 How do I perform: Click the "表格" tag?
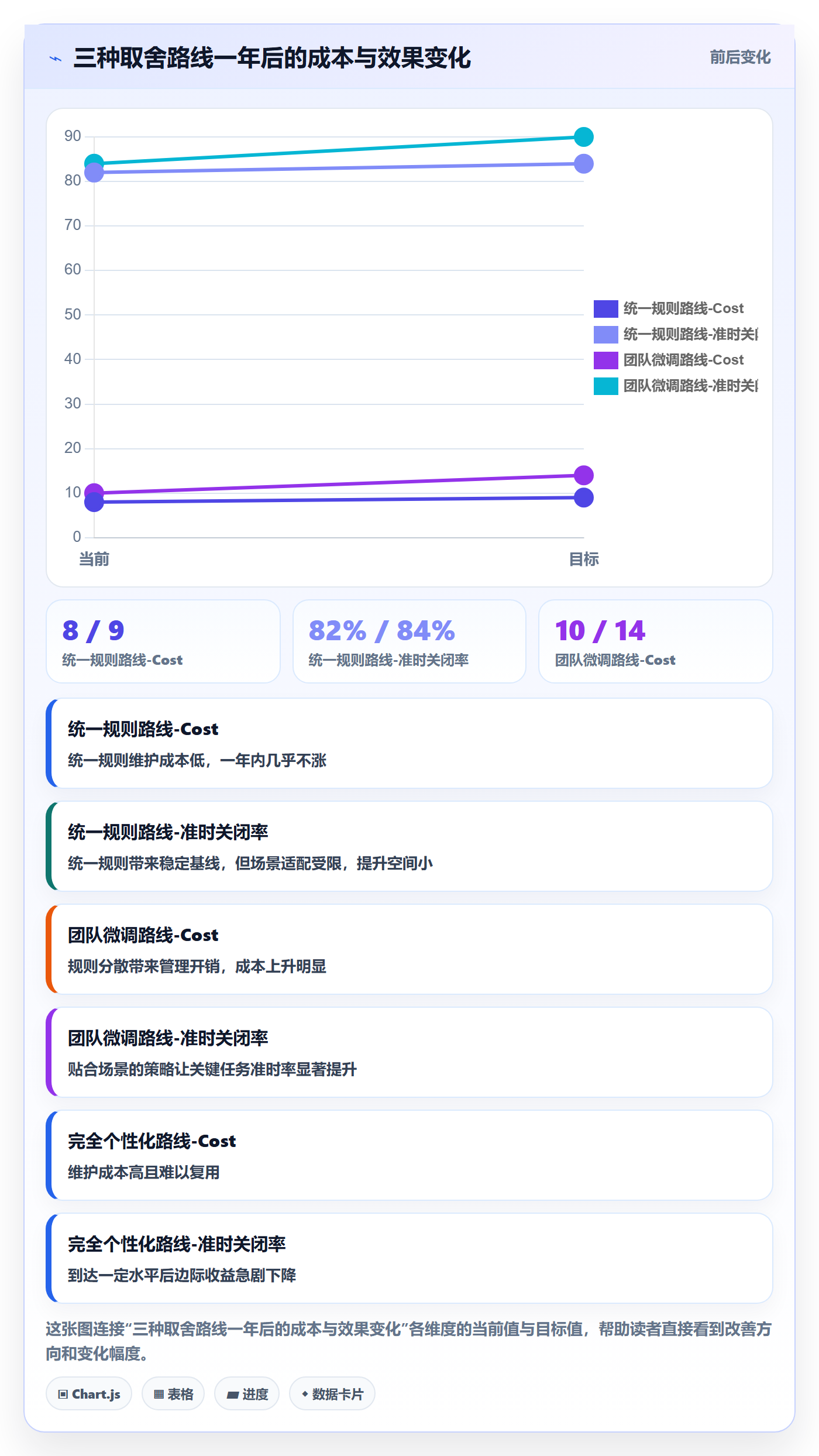(x=173, y=1394)
